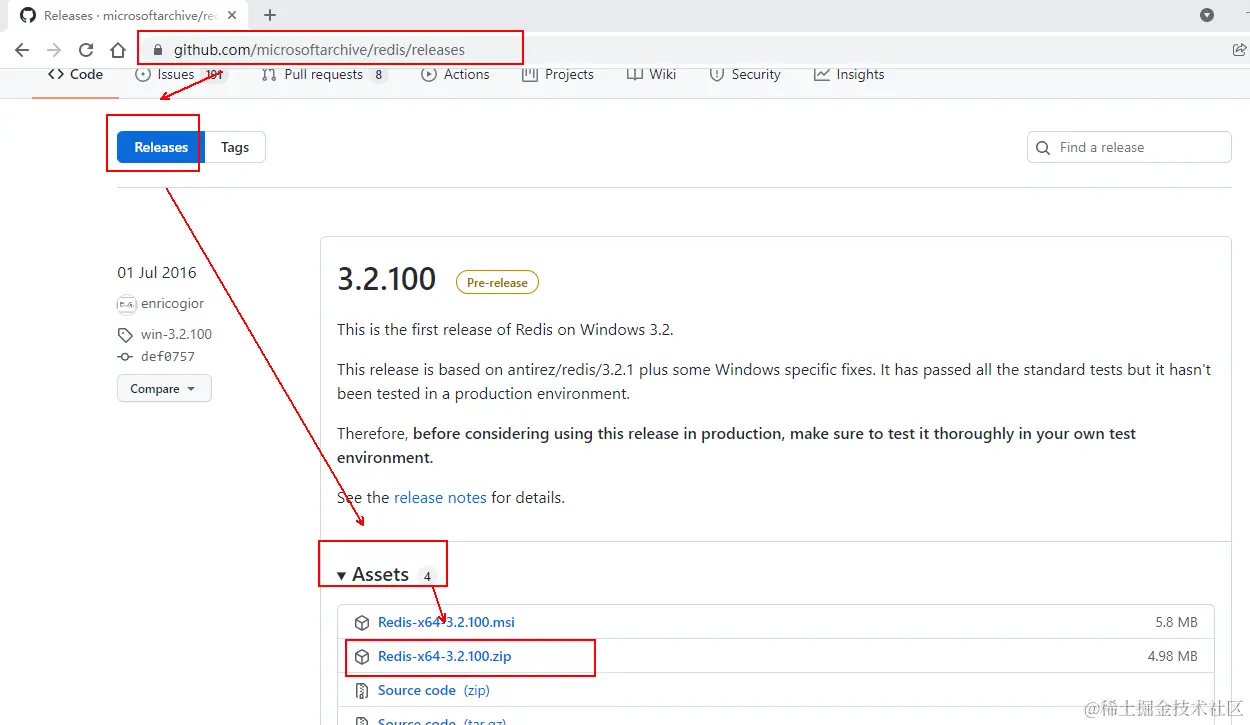This screenshot has height=725, width=1250.
Task: Download Redis-x64-3.2.100.msi
Action: click(446, 622)
